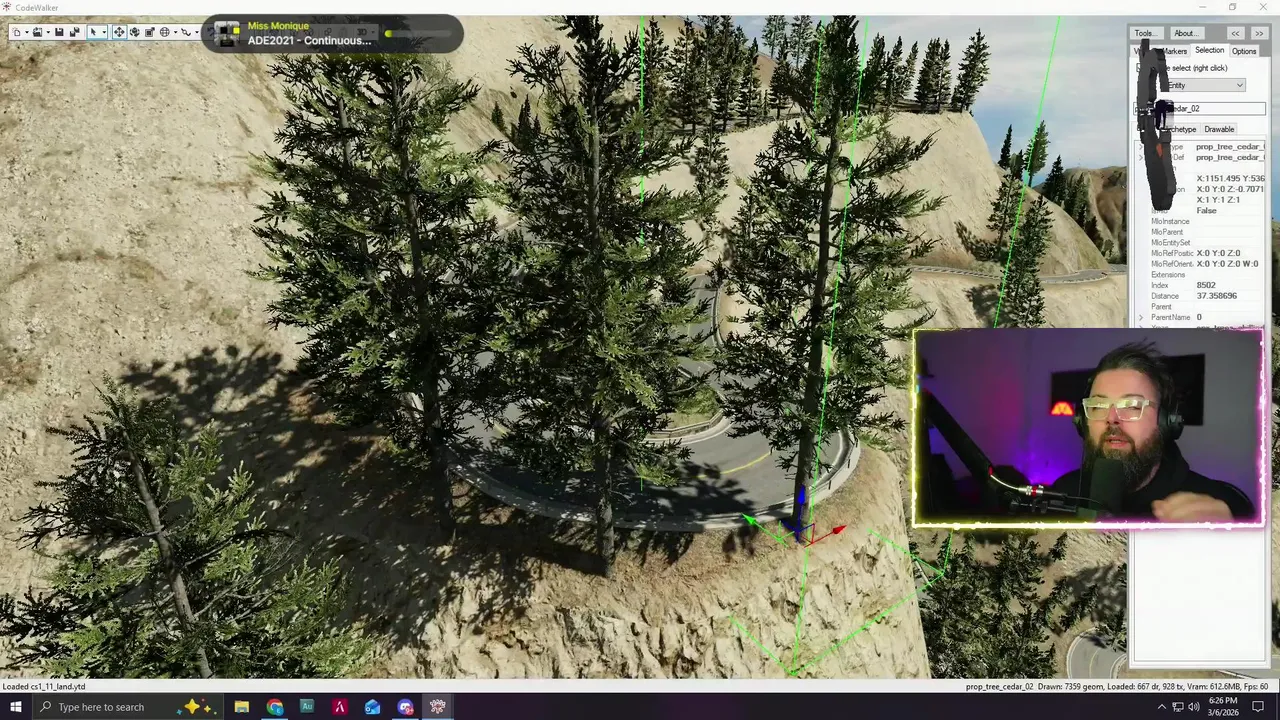Viewport: 1280px width, 720px height.
Task: Expand the Open file dropdown arrow
Action: pyautogui.click(x=47, y=32)
